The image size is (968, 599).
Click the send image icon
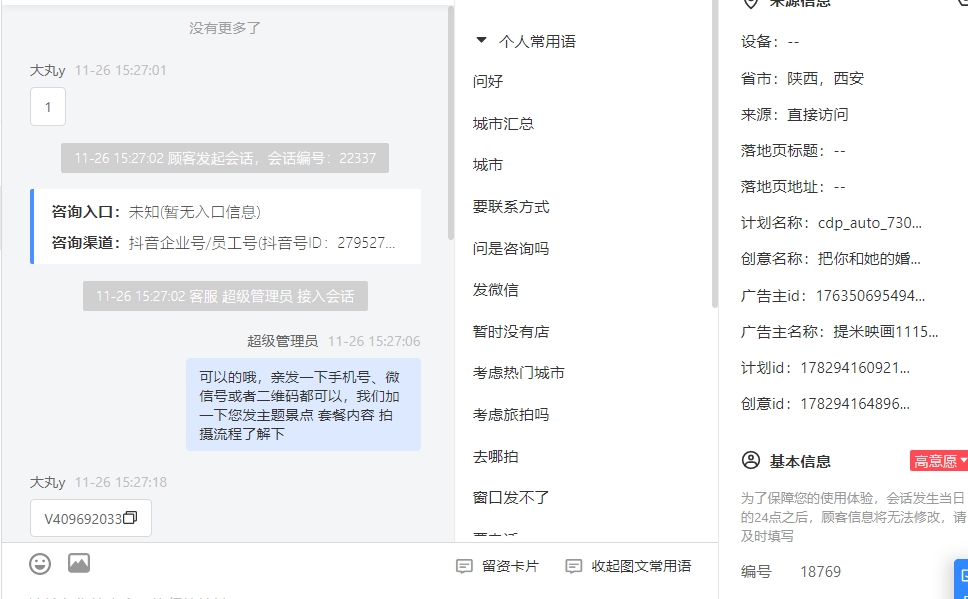point(79,563)
